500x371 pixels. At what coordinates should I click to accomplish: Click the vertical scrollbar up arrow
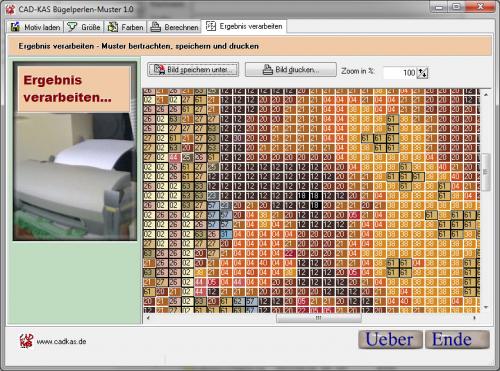(486, 95)
